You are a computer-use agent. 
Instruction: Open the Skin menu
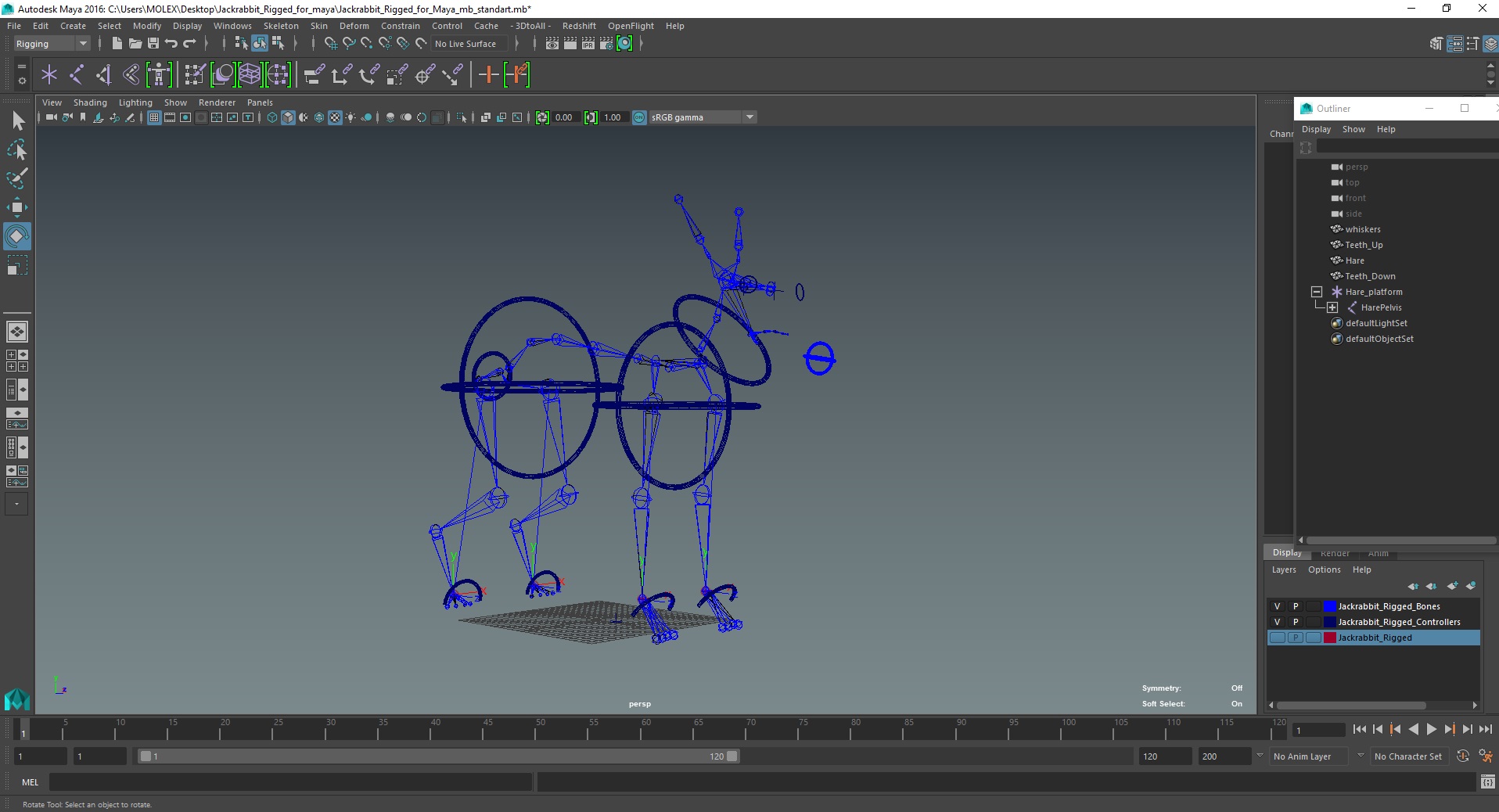click(x=319, y=26)
